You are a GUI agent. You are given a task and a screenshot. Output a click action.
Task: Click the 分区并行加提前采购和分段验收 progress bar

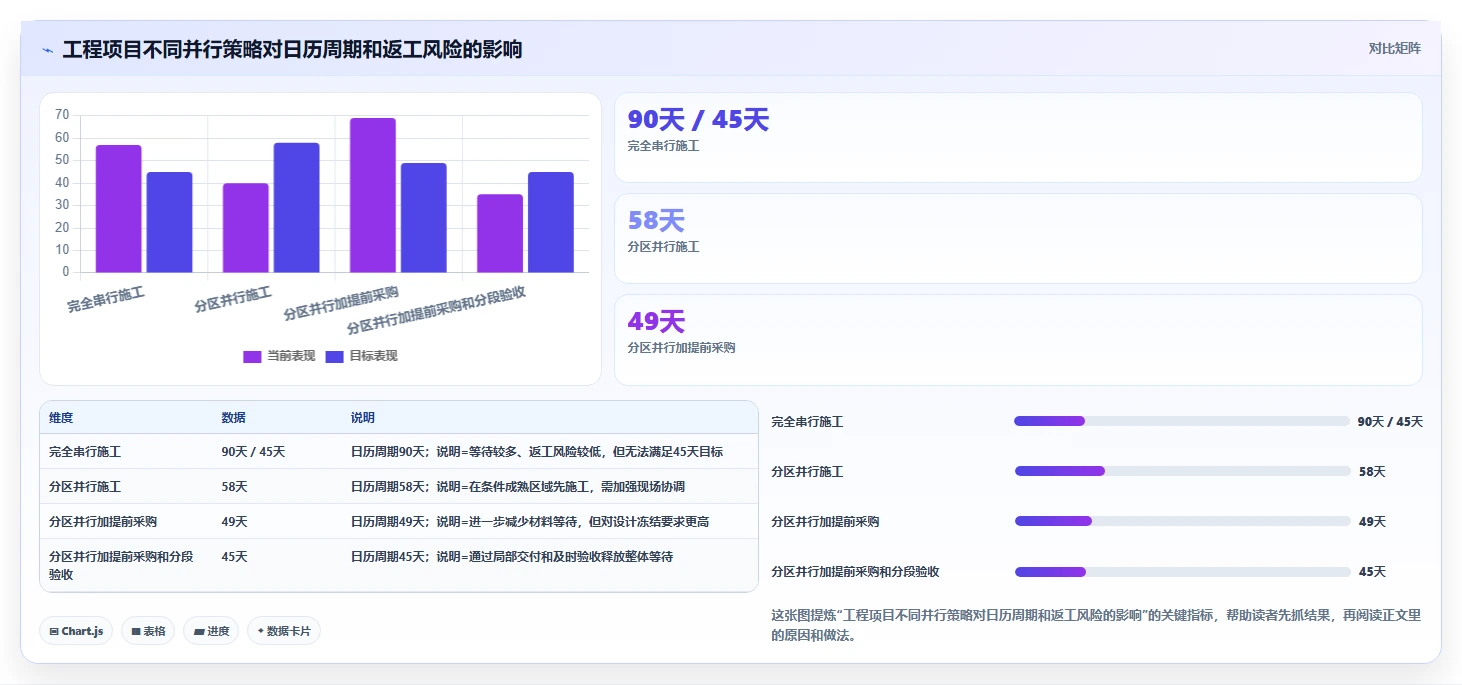(1182, 572)
